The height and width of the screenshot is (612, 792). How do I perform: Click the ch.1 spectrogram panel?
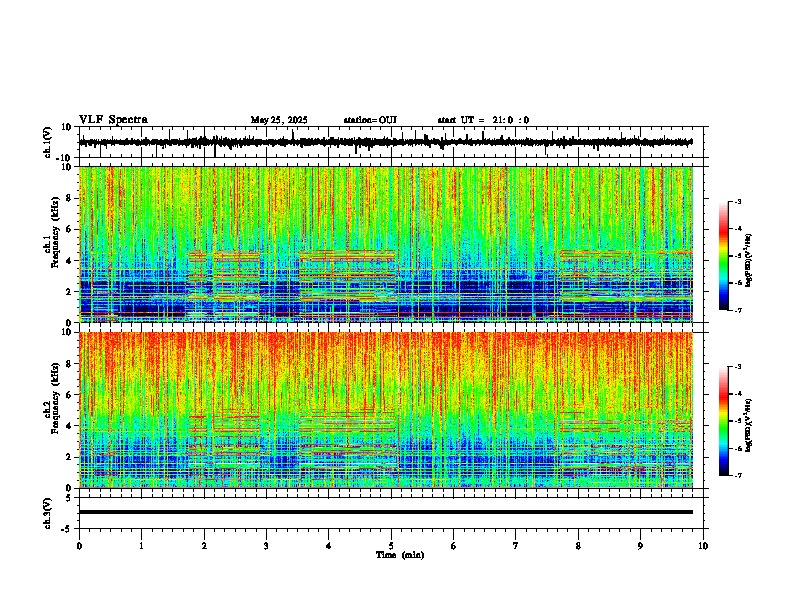point(386,244)
